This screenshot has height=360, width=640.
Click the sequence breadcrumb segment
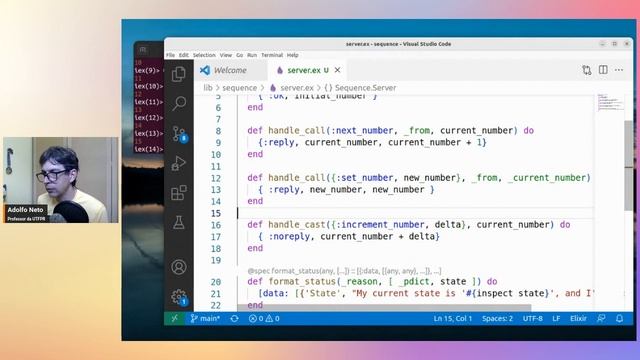pos(240,88)
